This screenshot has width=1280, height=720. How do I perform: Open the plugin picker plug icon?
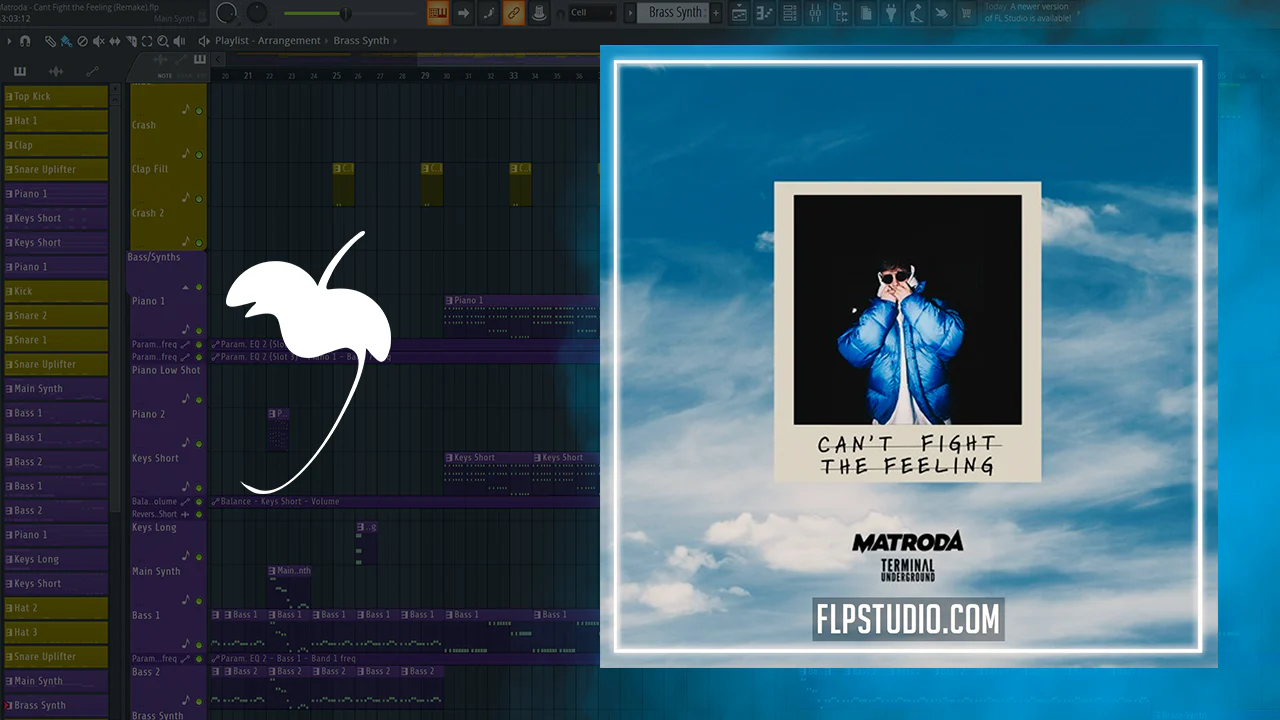(x=891, y=13)
